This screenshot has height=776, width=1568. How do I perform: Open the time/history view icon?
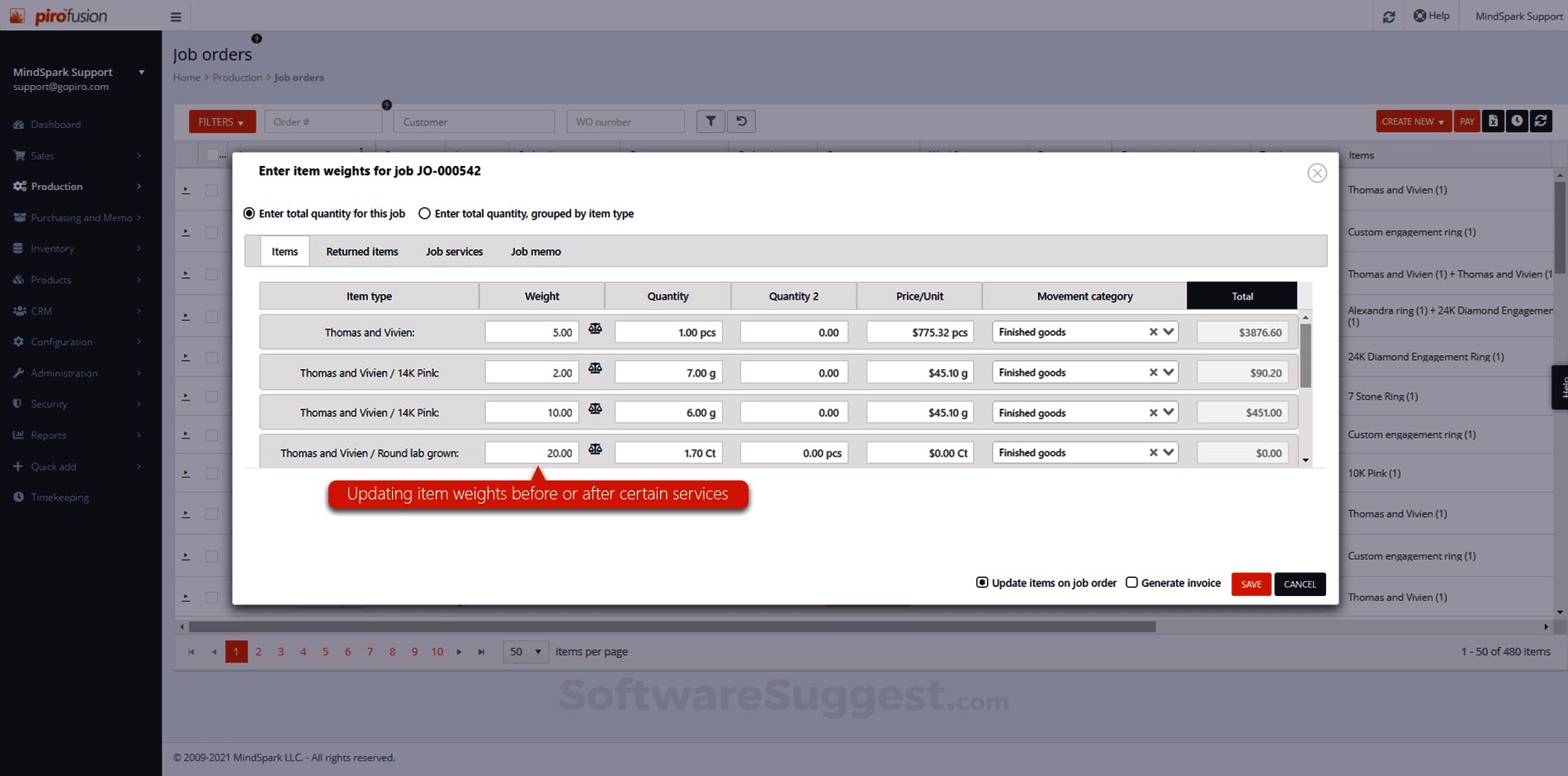(1517, 121)
